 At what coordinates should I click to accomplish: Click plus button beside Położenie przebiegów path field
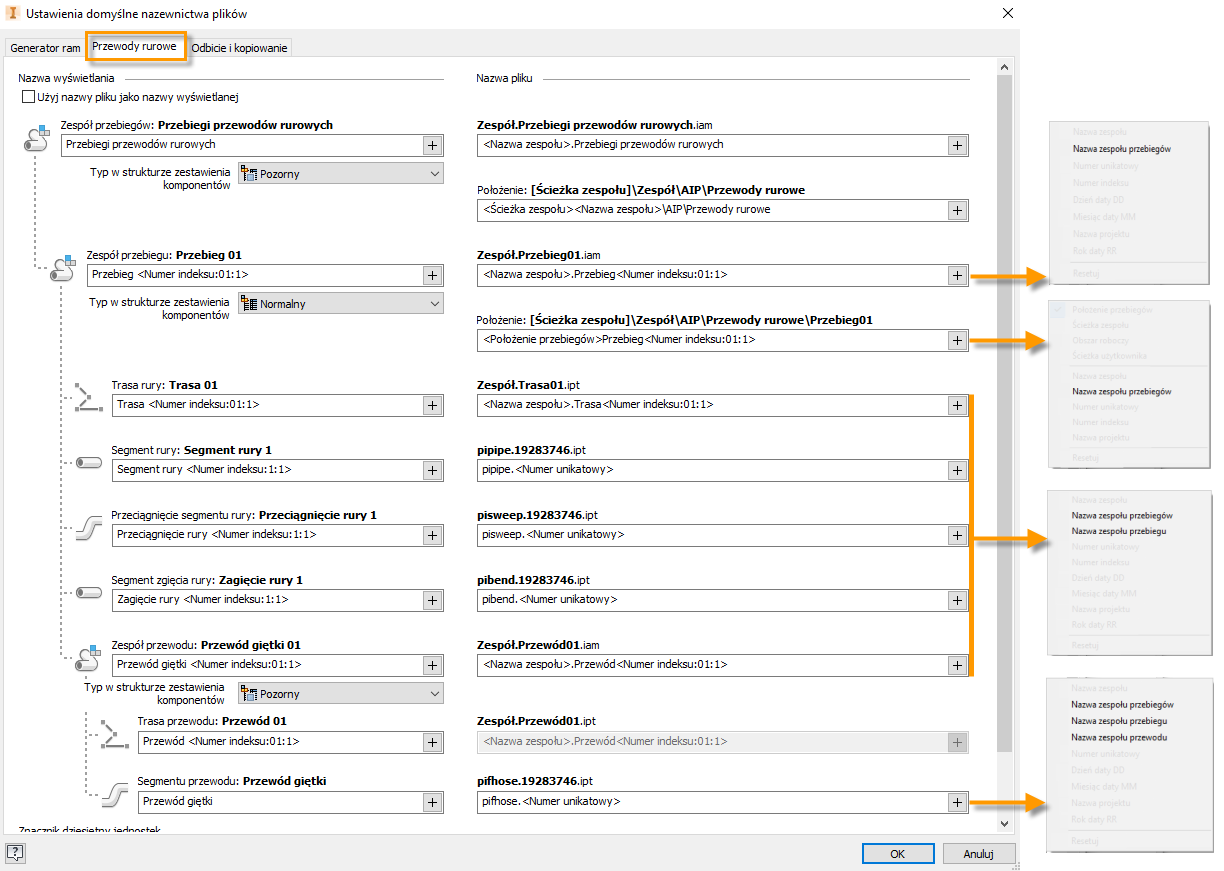(957, 340)
